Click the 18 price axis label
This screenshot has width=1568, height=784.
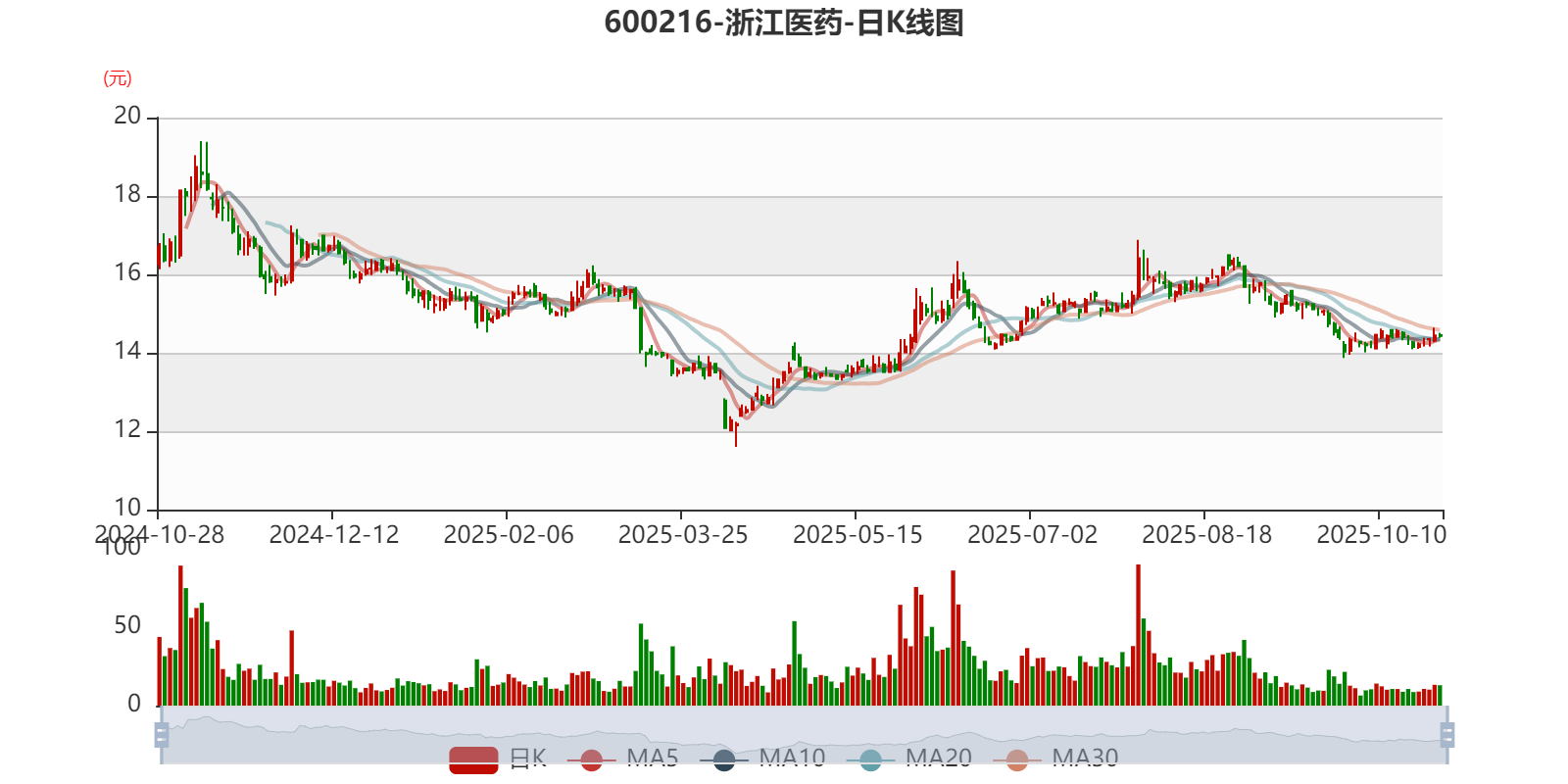coord(127,194)
